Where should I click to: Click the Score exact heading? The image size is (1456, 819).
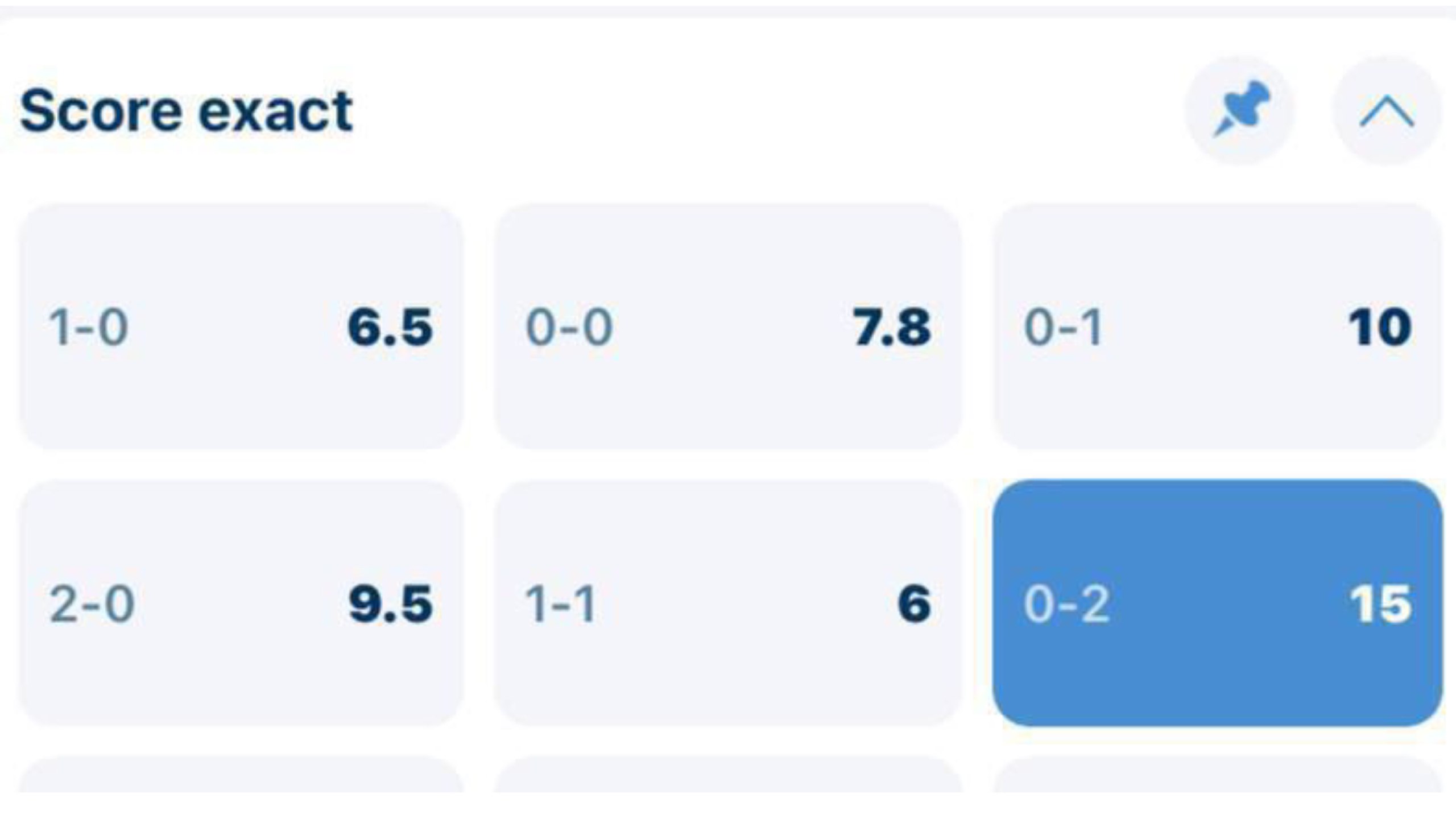click(187, 111)
